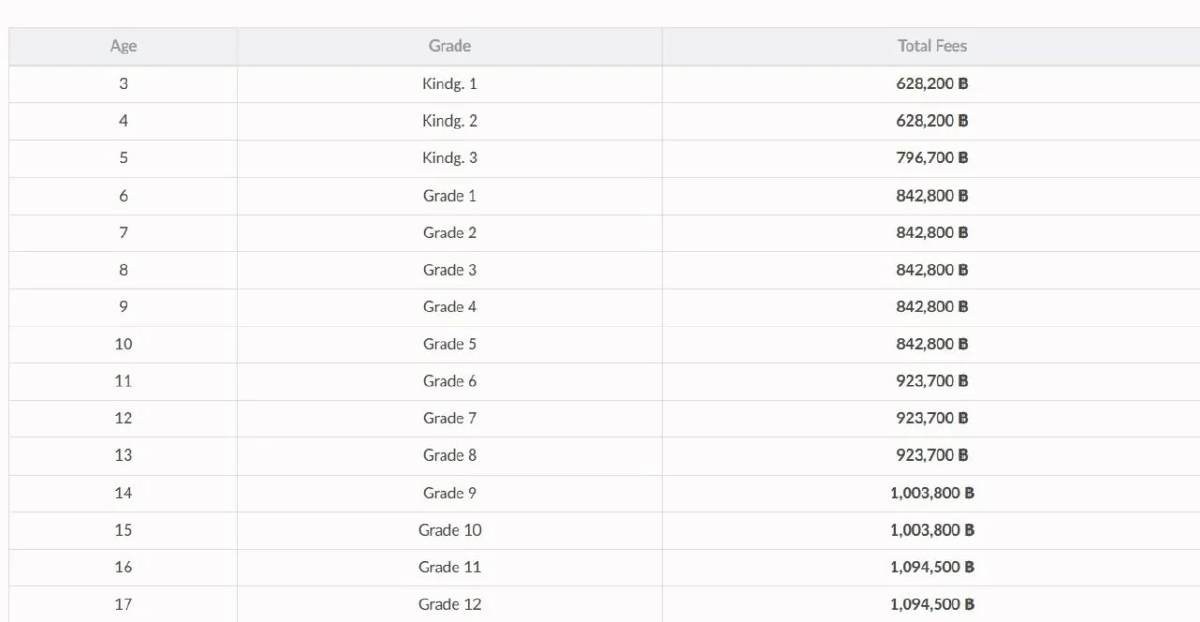The image size is (1200, 622).
Task: Click the Grade column header
Action: click(449, 46)
